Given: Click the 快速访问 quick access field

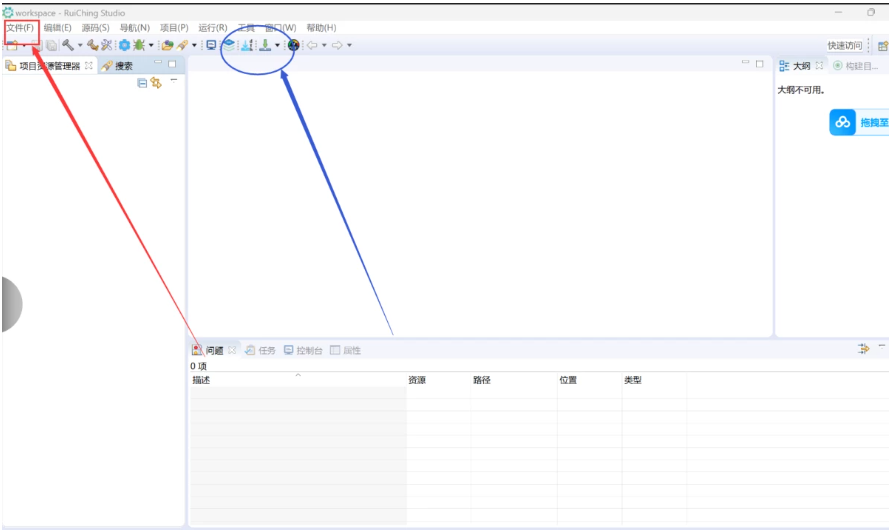Looking at the screenshot, I should tap(845, 46).
